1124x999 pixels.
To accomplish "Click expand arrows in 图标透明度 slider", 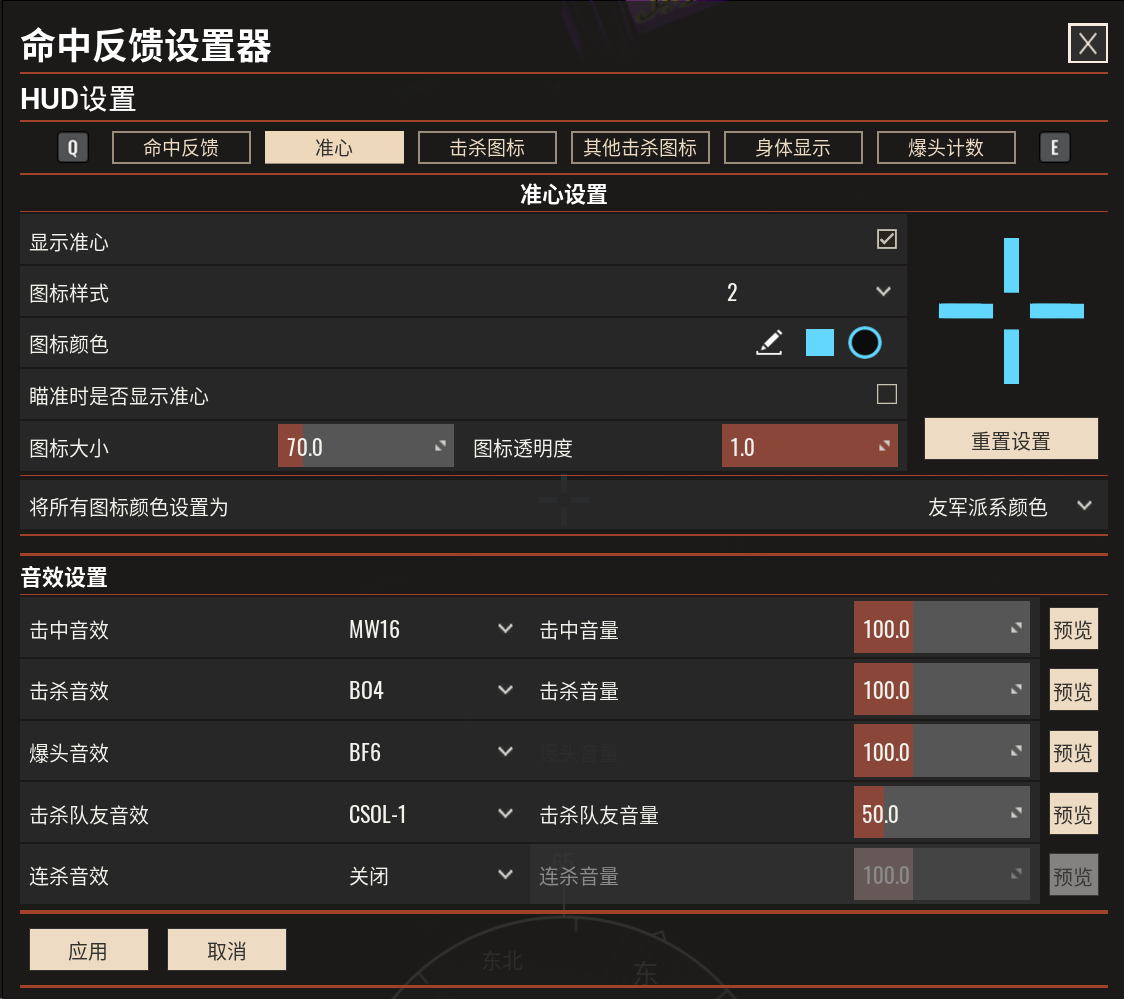I will pos(885,446).
